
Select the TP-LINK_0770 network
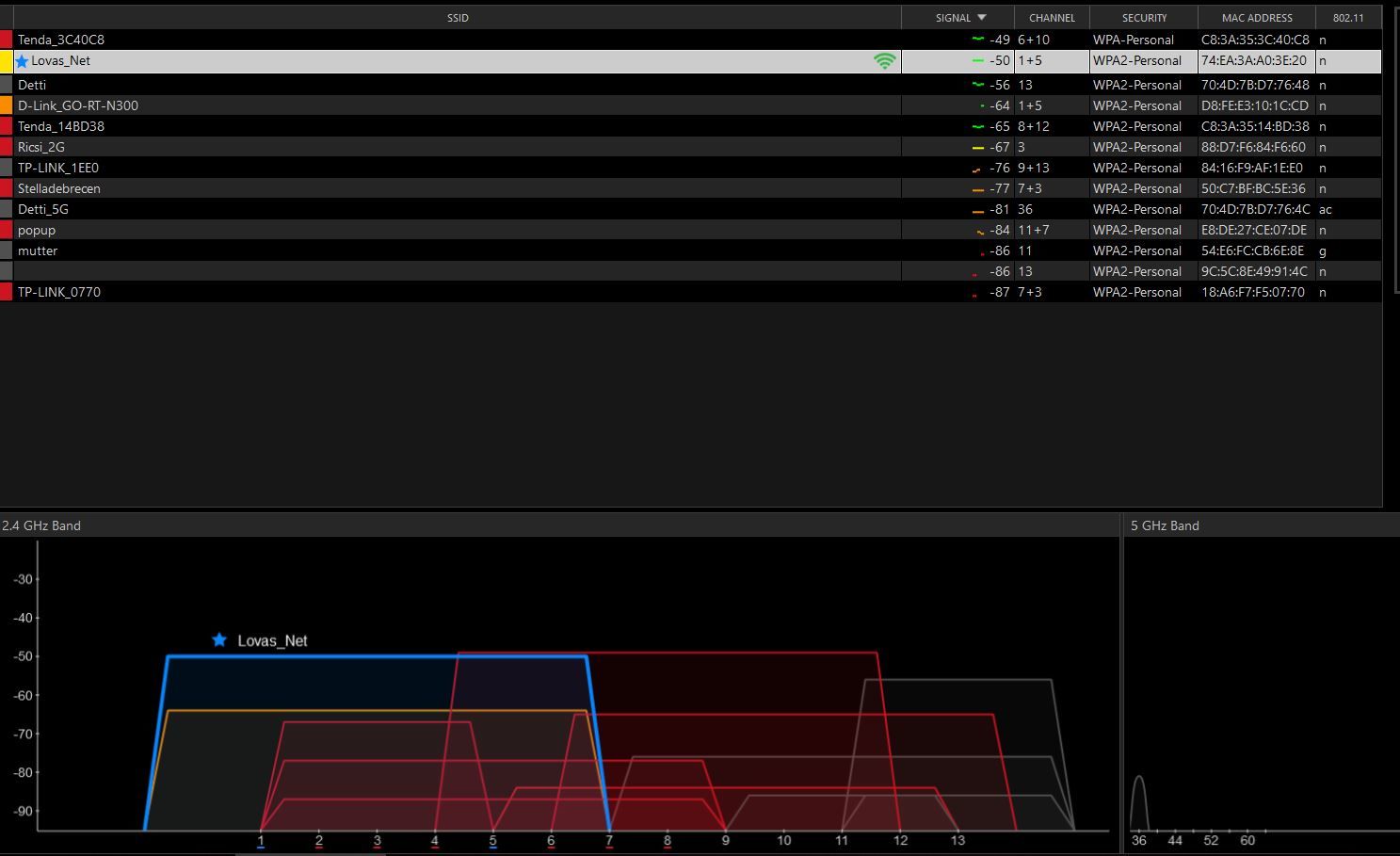(691, 292)
